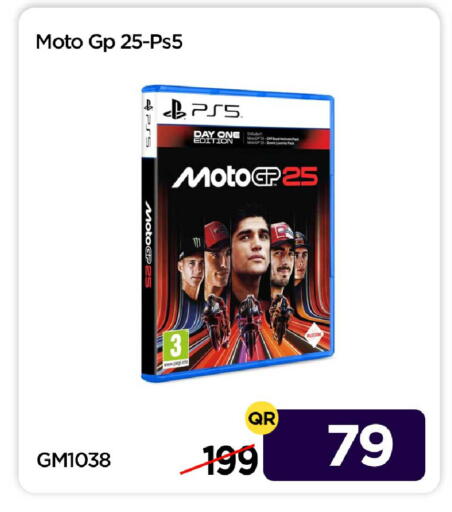Select the discounted price 79 box
The width and height of the screenshot is (452, 512).
click(x=344, y=445)
